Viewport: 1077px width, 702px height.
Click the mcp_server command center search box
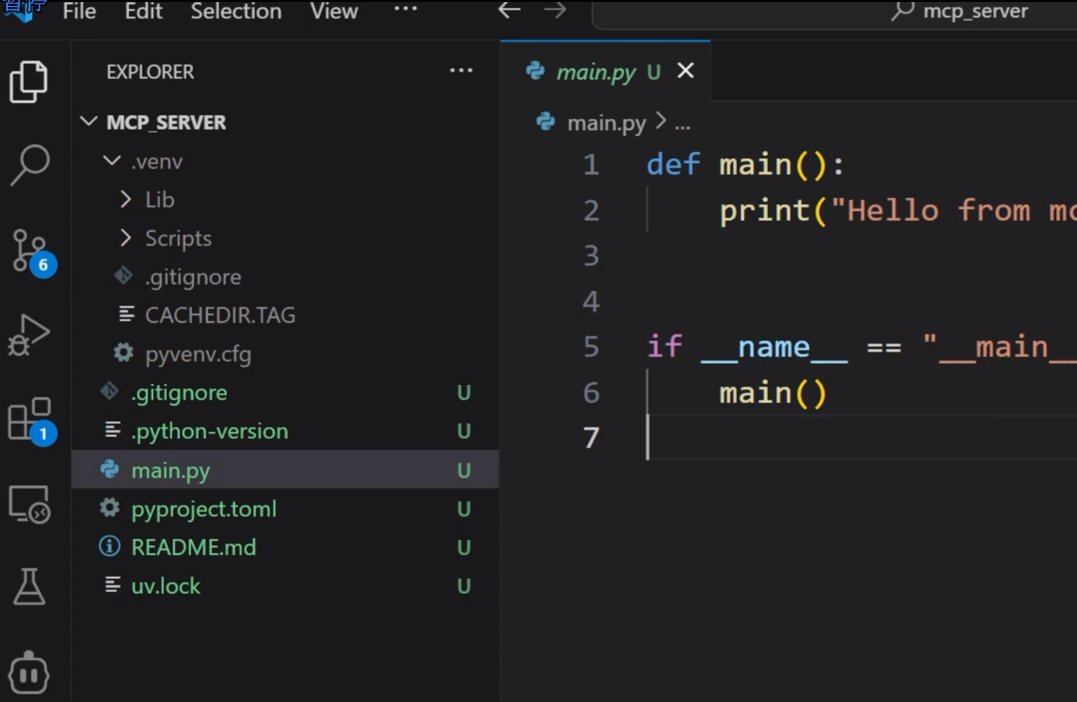pos(834,12)
